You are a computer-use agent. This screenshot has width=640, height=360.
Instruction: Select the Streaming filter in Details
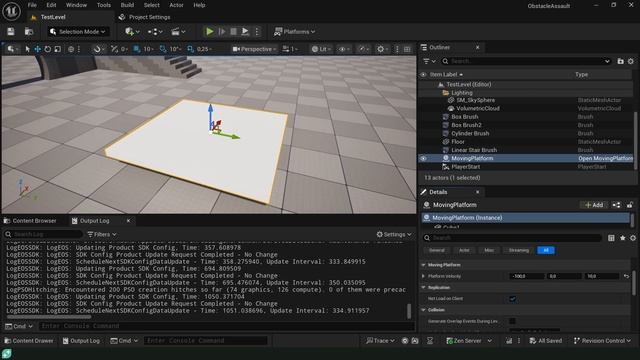point(518,250)
